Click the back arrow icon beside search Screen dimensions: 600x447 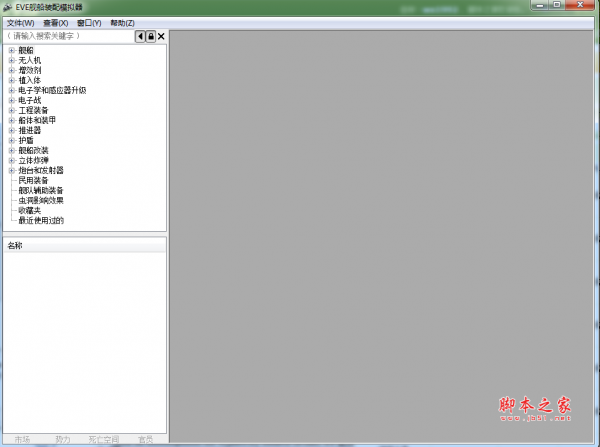(x=140, y=36)
